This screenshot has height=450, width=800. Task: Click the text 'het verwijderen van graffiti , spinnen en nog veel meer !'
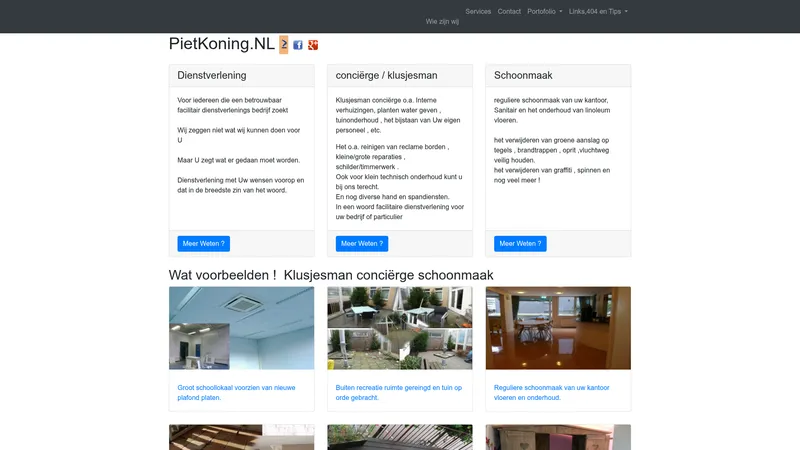(x=552, y=175)
